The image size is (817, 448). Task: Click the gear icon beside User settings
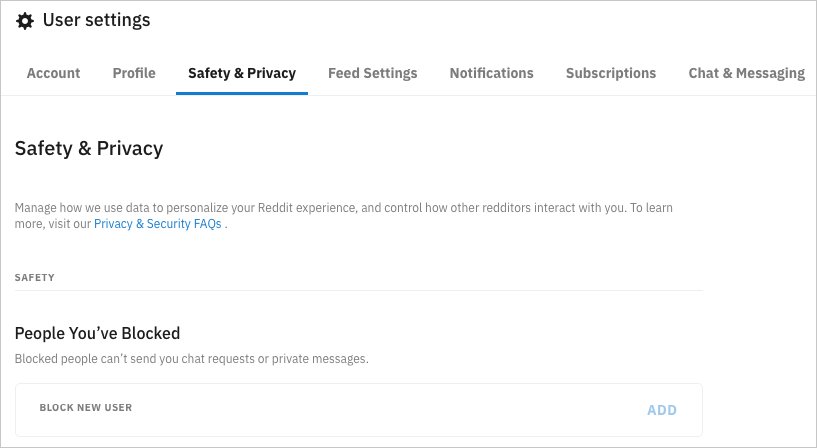coord(25,21)
